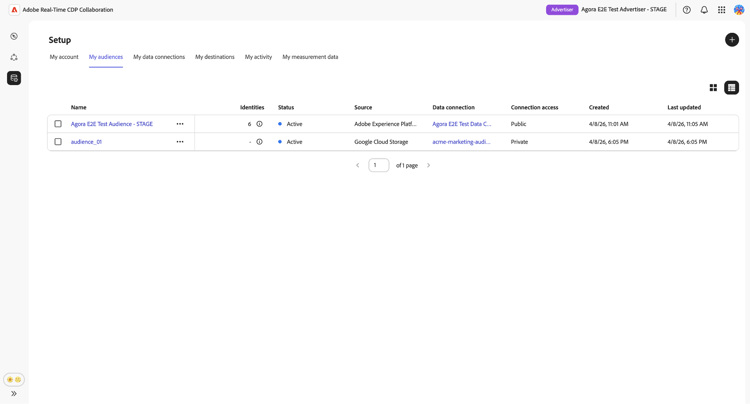Switch to card grid view
The image size is (750, 404).
(713, 88)
